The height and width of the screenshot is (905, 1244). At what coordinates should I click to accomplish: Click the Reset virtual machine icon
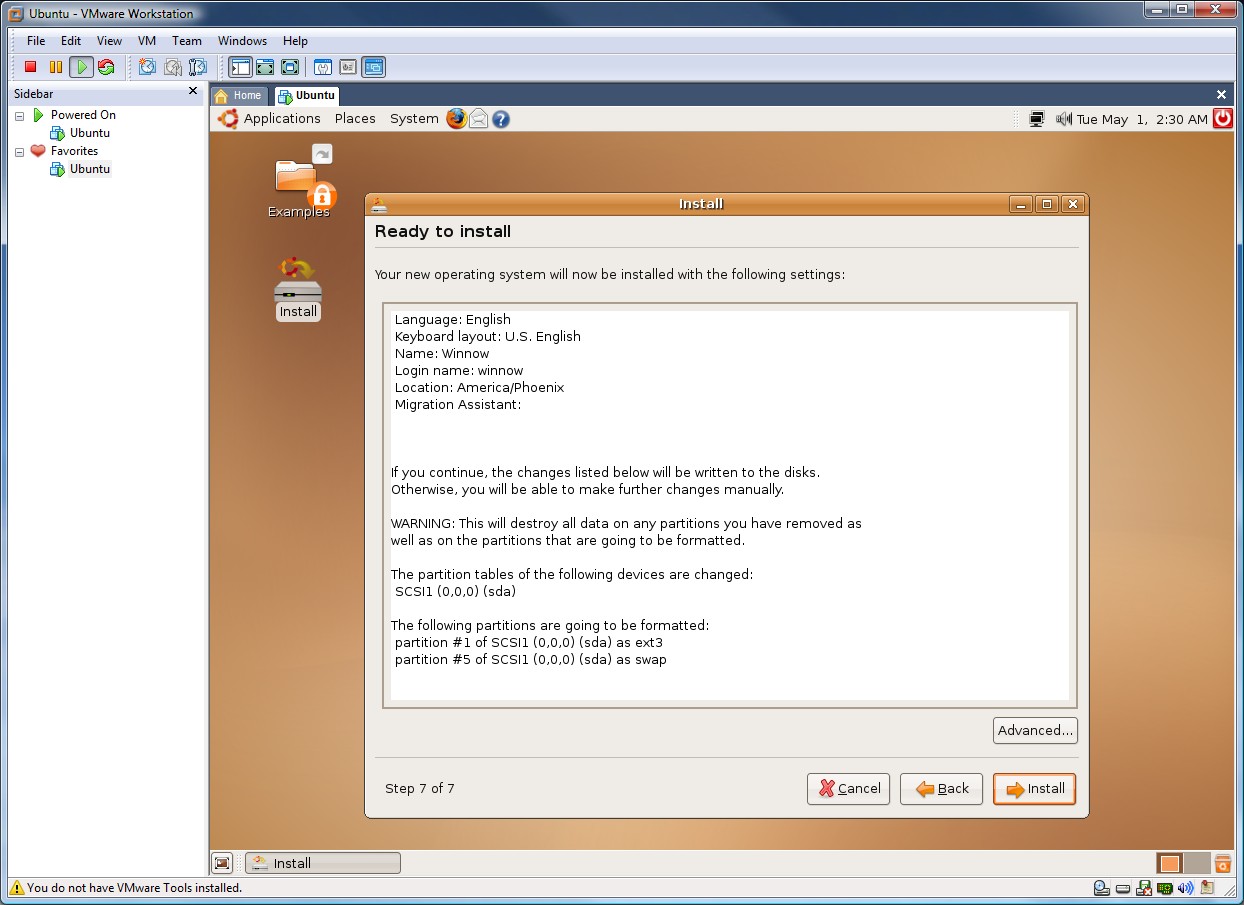[x=106, y=67]
